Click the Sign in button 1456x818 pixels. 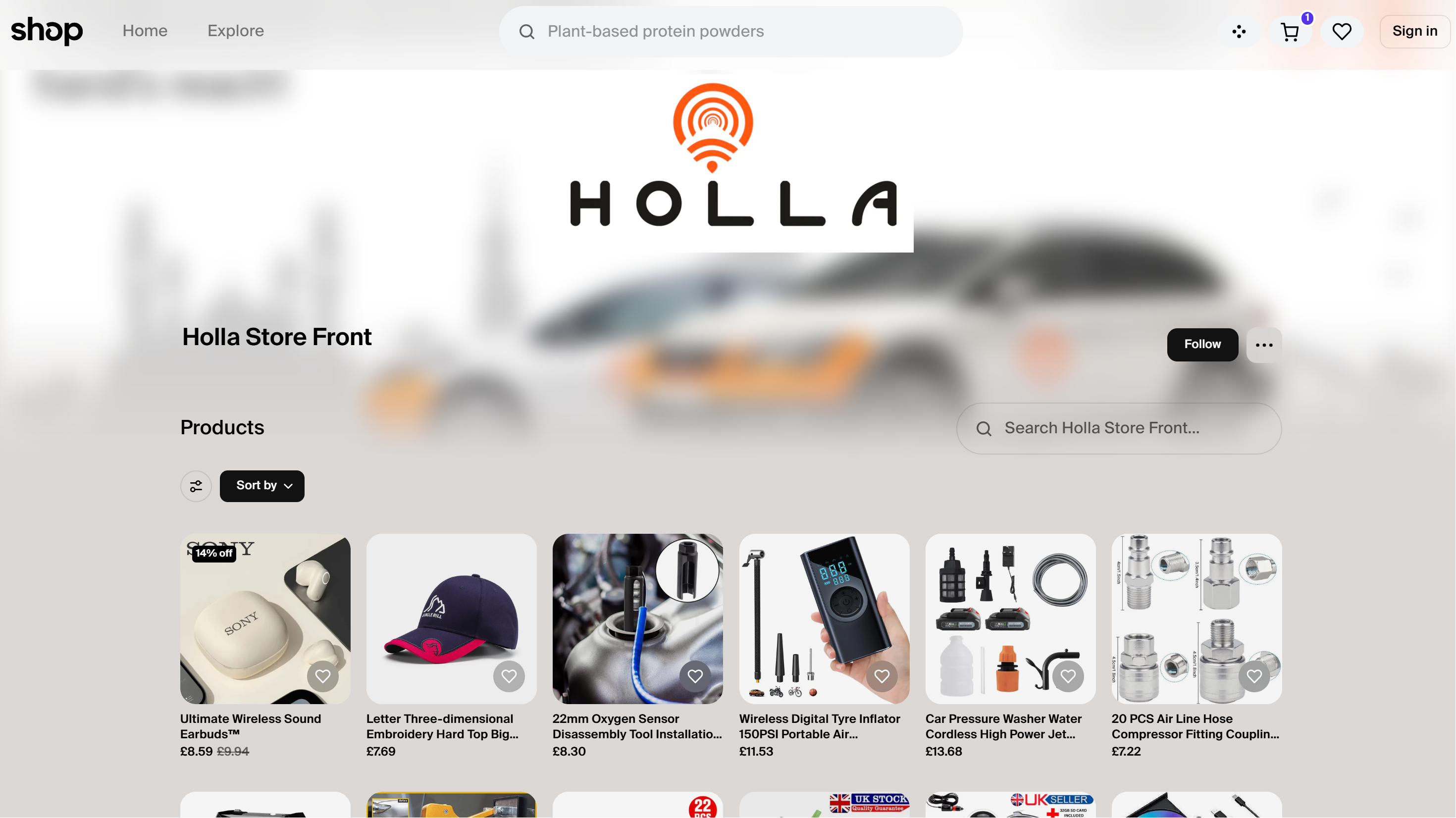[1415, 32]
